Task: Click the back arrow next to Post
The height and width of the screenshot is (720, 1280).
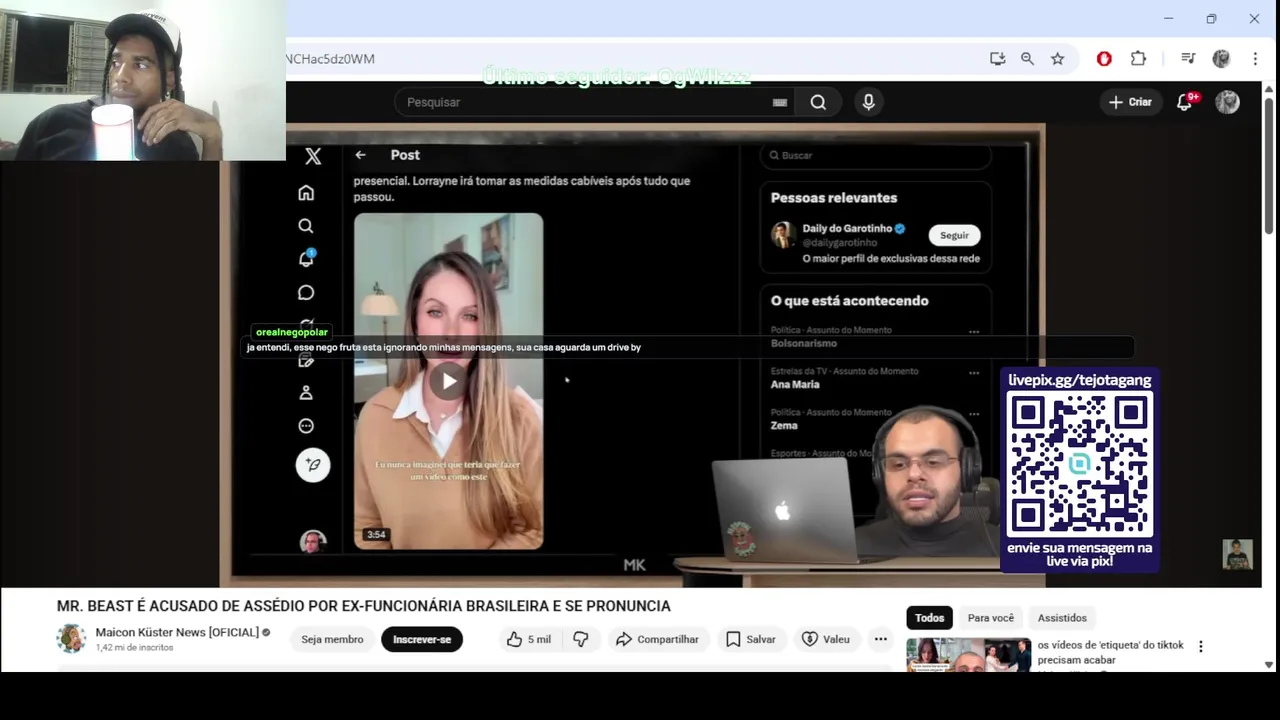Action: pos(360,155)
